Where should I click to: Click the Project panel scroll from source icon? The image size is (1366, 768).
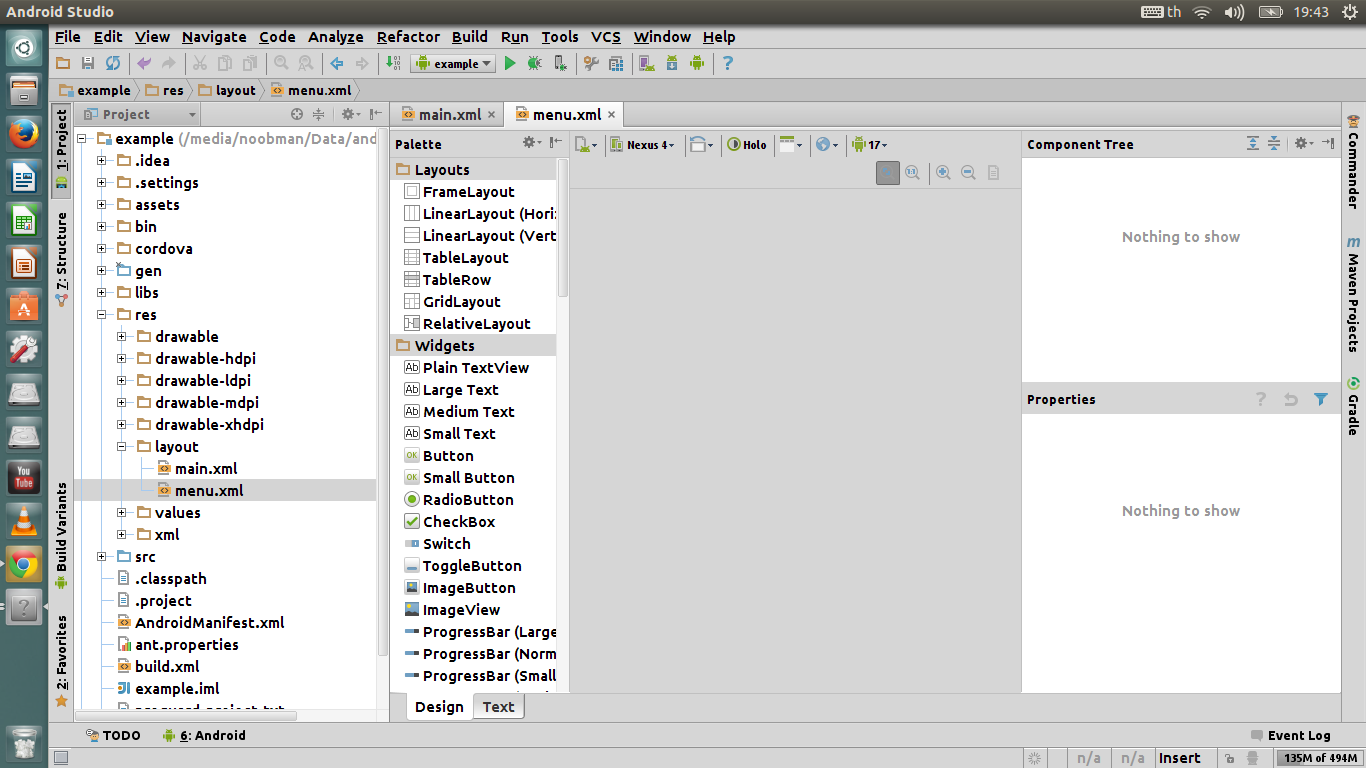[x=297, y=114]
